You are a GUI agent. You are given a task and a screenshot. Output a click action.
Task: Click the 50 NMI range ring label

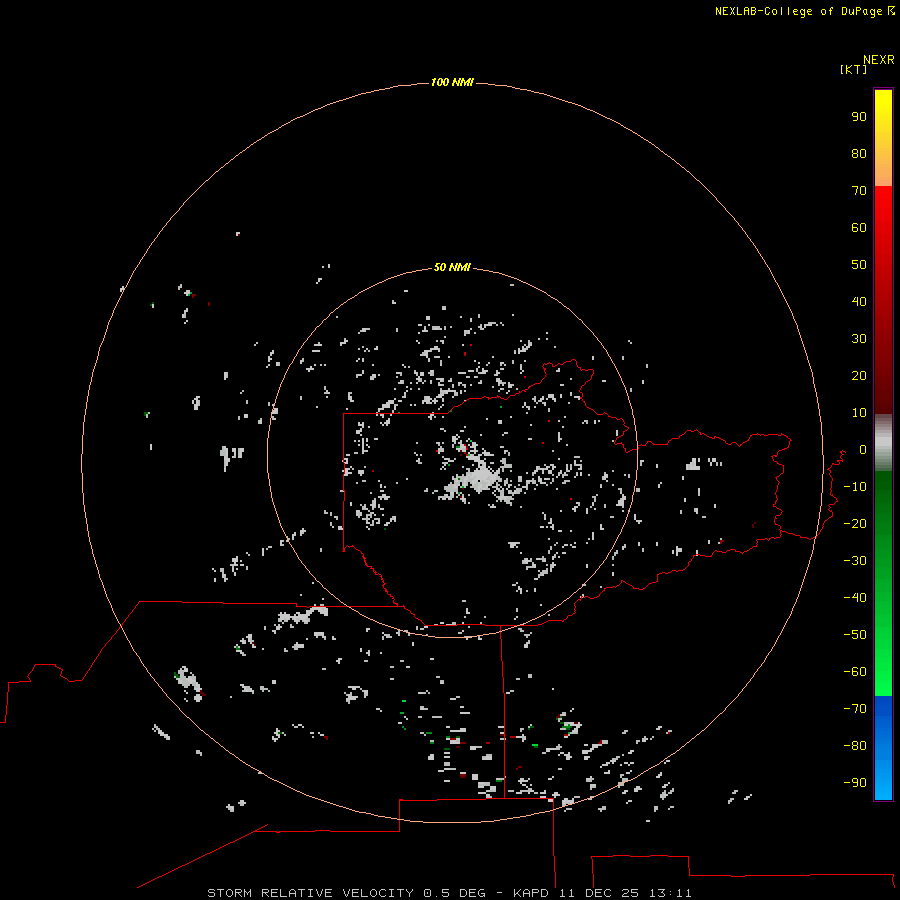(x=452, y=267)
